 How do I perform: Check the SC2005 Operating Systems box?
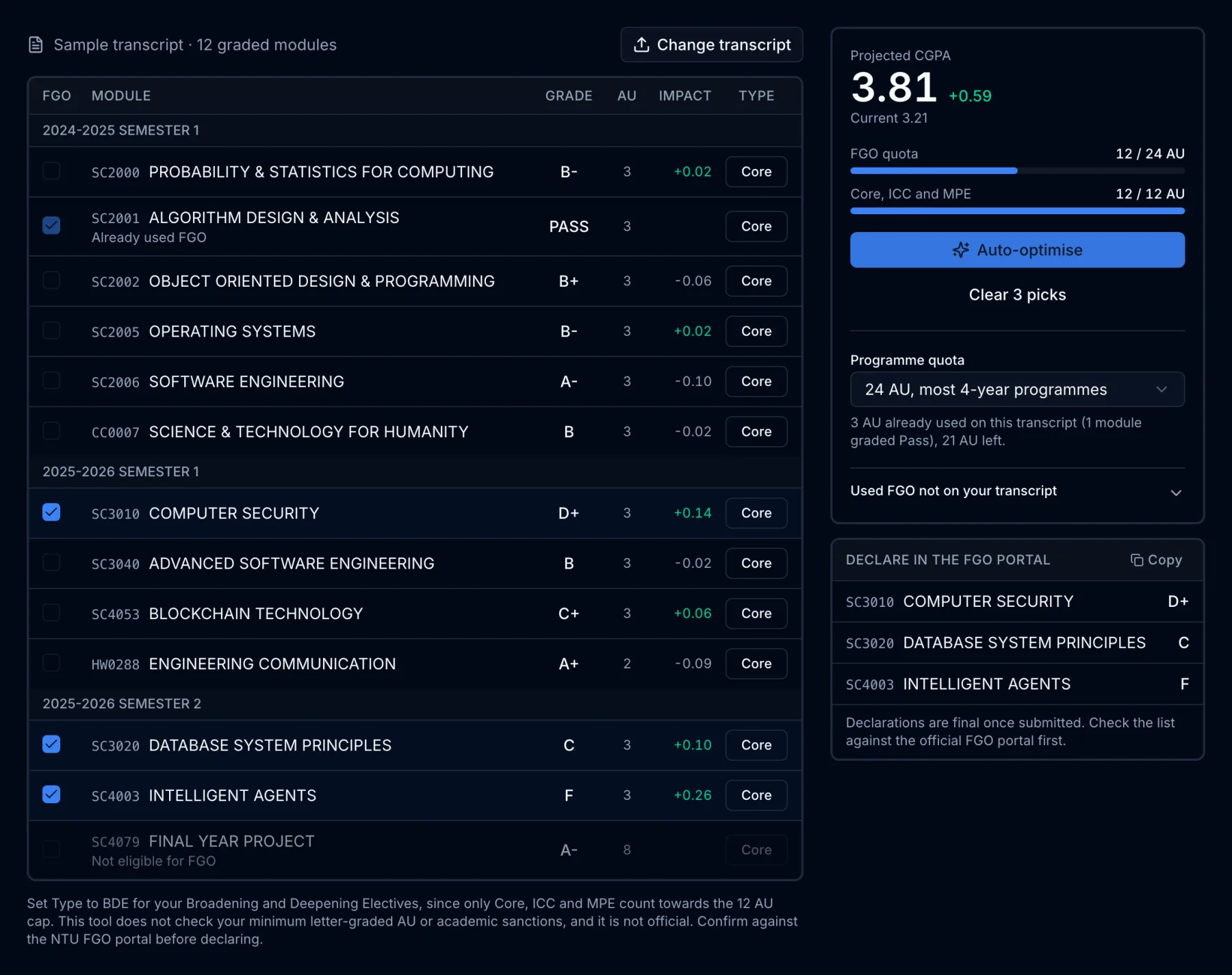[x=51, y=330]
